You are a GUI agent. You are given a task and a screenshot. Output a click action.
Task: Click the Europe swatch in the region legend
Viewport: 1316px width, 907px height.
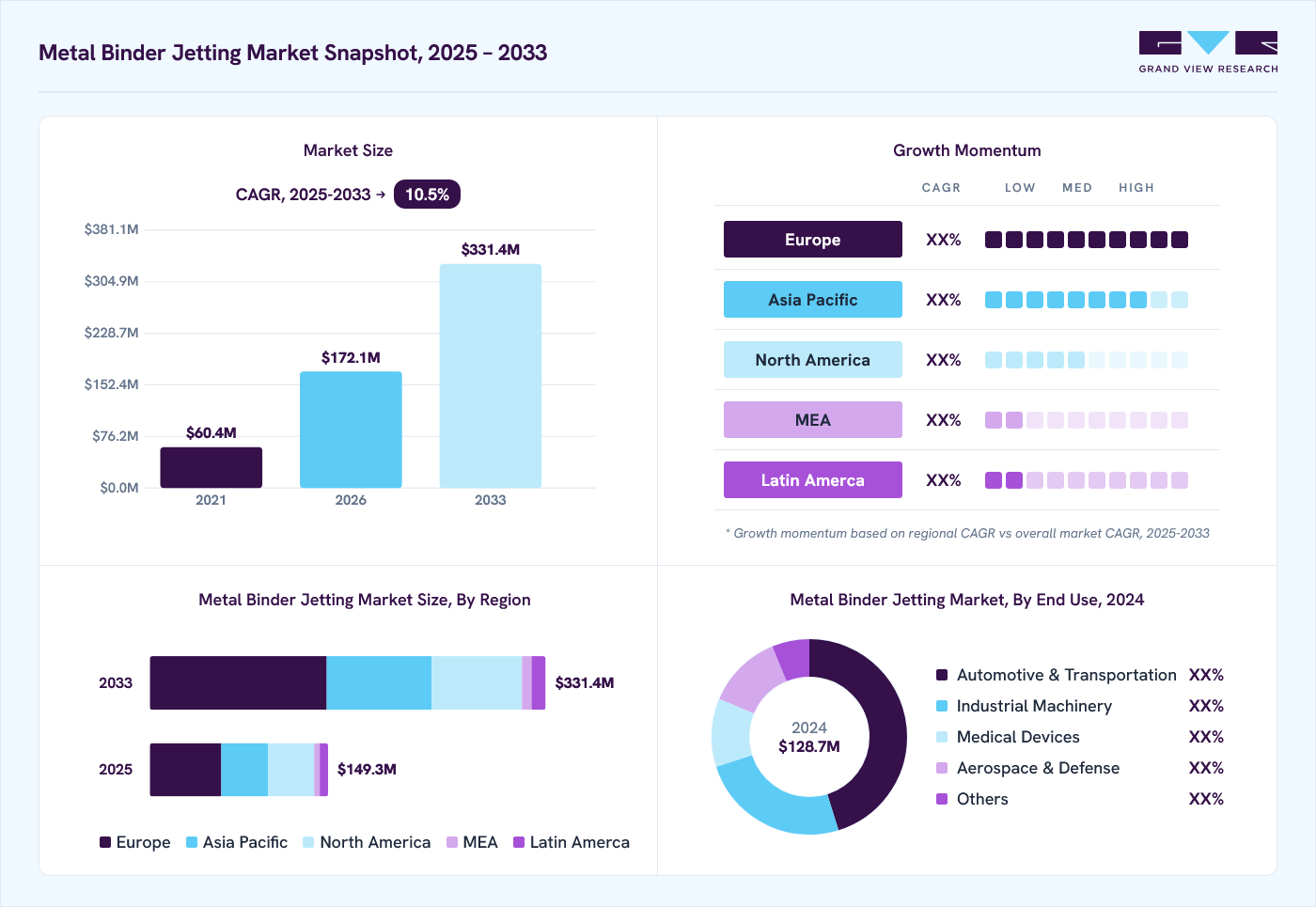105,842
